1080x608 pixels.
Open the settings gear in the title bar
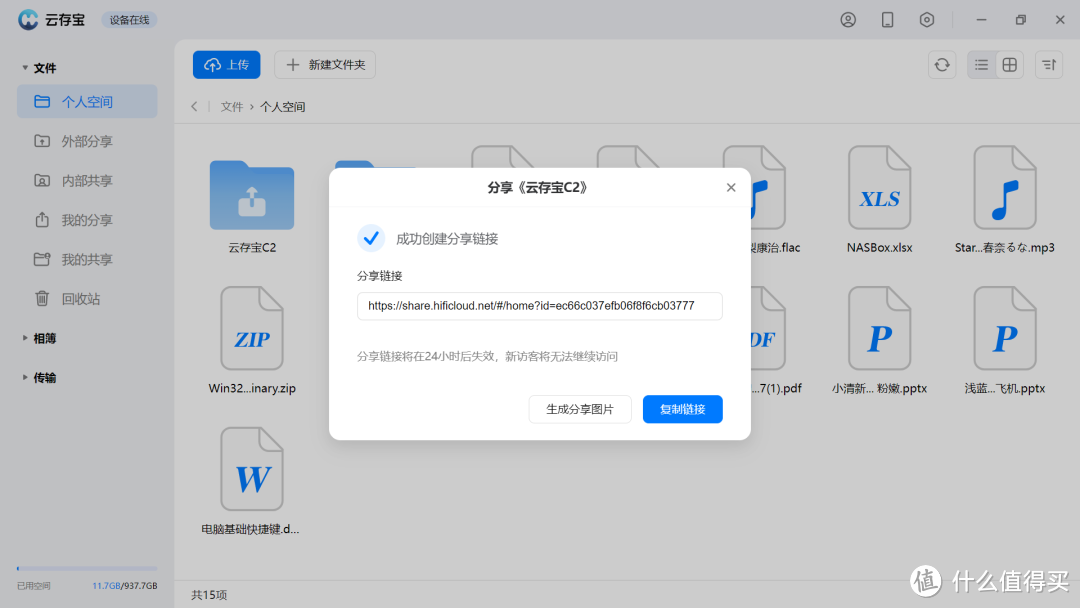926,18
